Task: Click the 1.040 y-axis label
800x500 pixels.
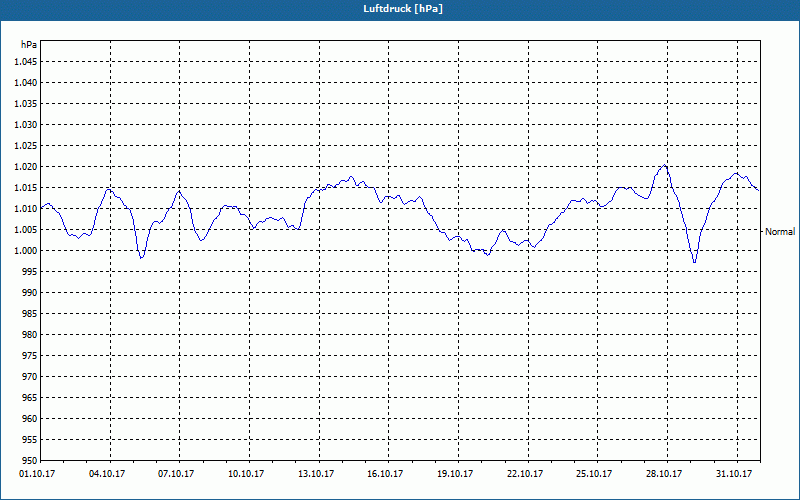Action: click(26, 83)
